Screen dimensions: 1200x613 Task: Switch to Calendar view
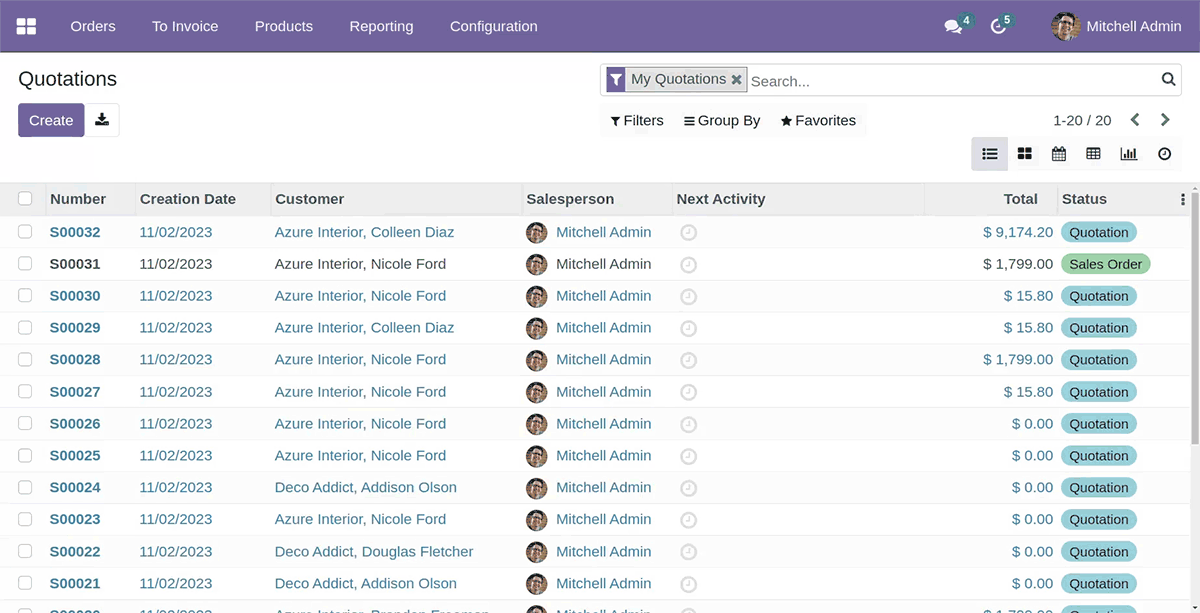click(1059, 154)
